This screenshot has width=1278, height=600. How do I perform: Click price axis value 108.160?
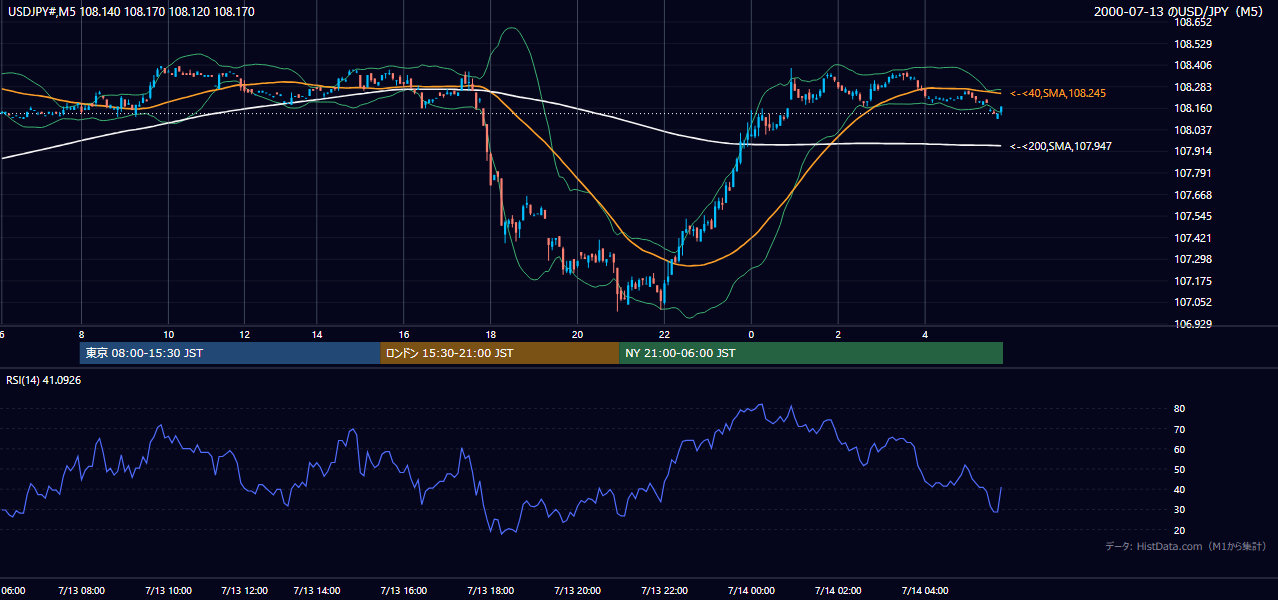[x=1192, y=108]
